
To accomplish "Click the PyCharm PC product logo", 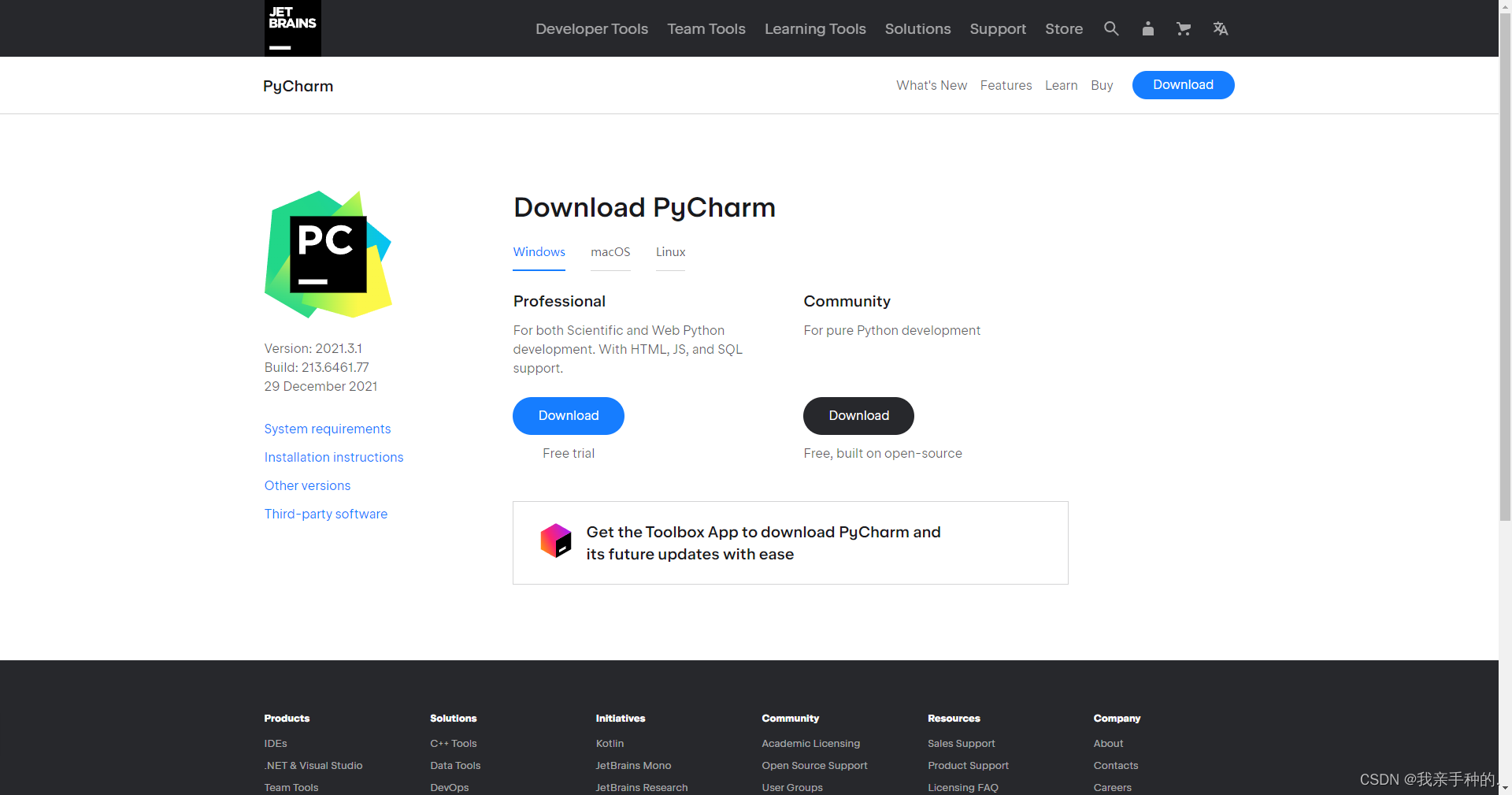I will (328, 254).
